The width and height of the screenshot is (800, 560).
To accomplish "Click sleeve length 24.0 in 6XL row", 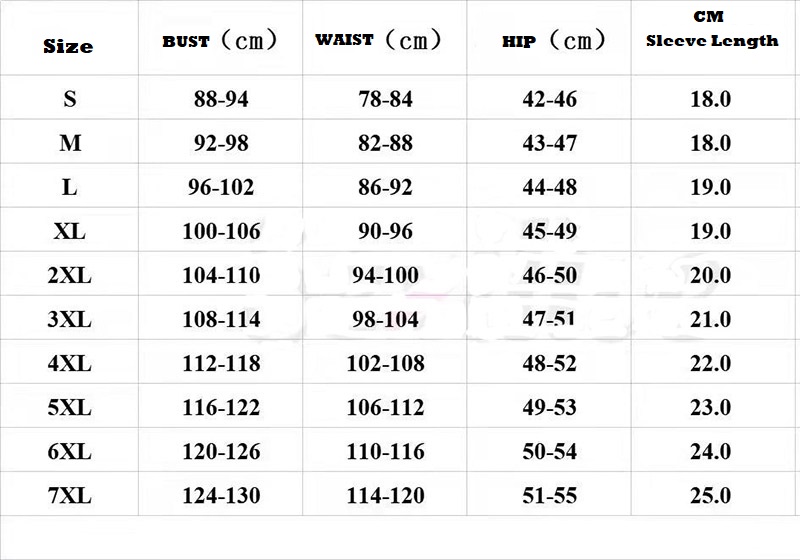I will [711, 451].
